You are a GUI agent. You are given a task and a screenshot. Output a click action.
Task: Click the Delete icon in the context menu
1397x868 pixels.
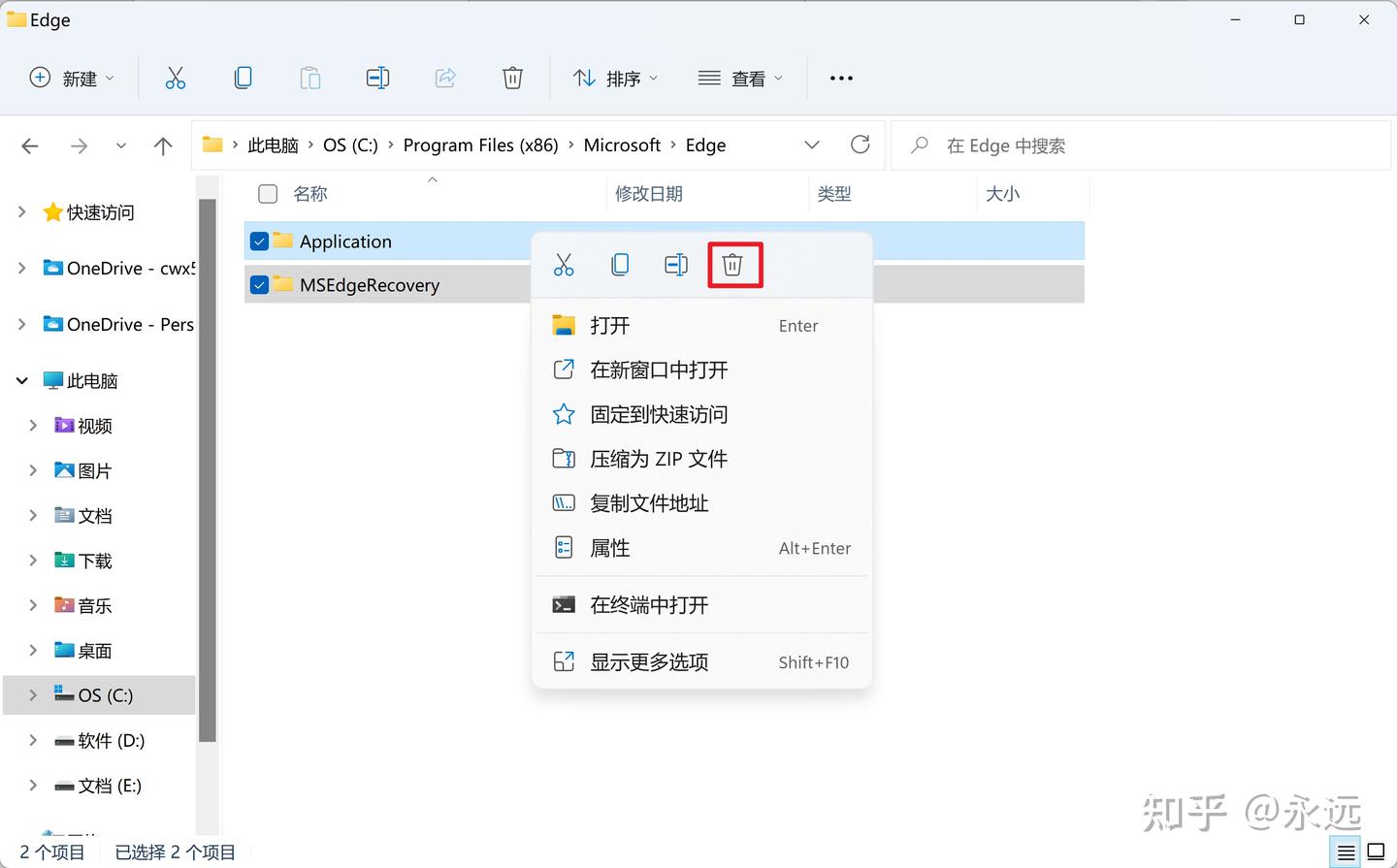point(733,263)
